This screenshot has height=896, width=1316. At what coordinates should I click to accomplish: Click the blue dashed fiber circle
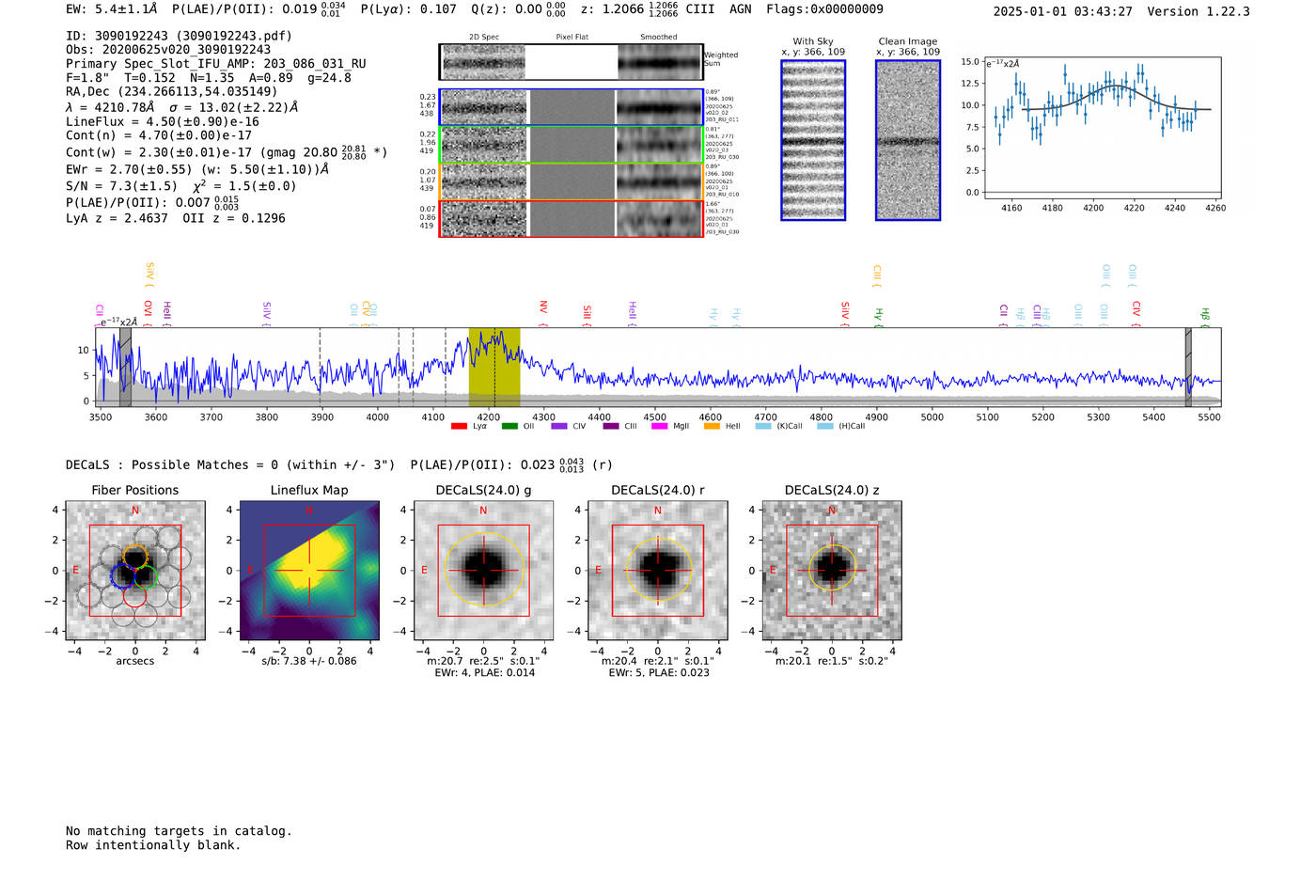tap(122, 576)
